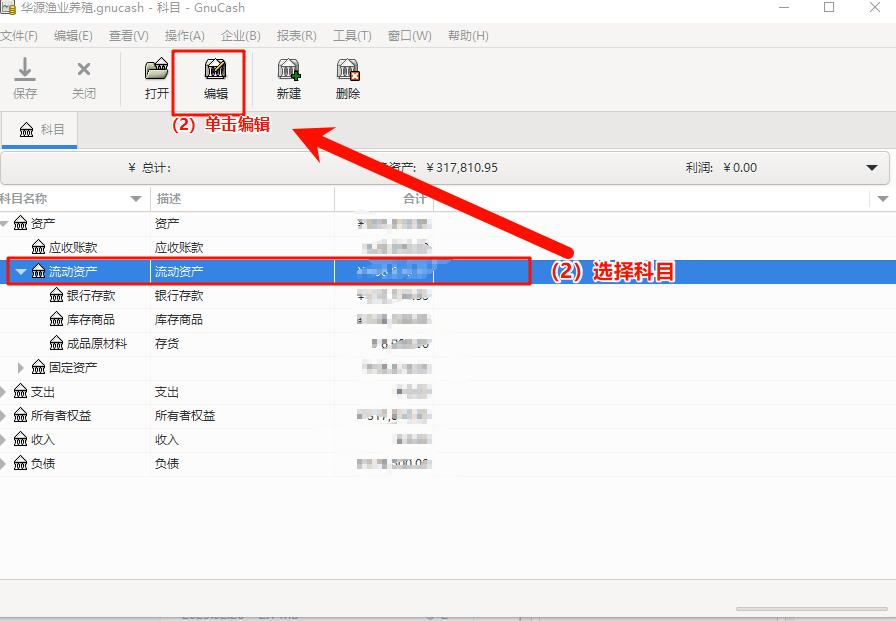Click the icon beside 支出 account name
896x621 pixels.
pyautogui.click(x=21, y=391)
